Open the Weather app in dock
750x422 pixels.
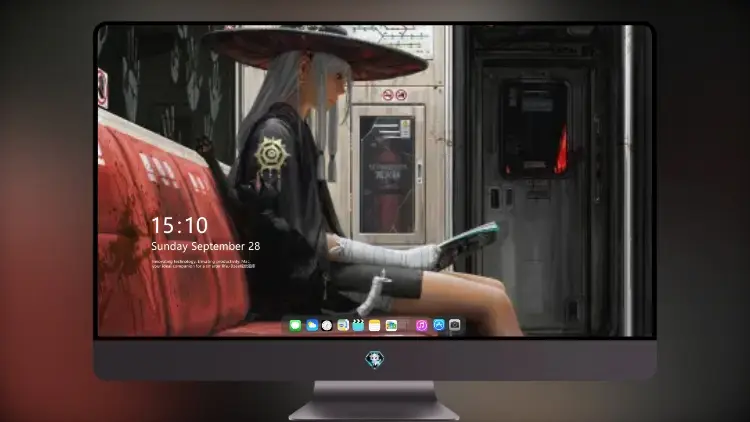point(311,325)
